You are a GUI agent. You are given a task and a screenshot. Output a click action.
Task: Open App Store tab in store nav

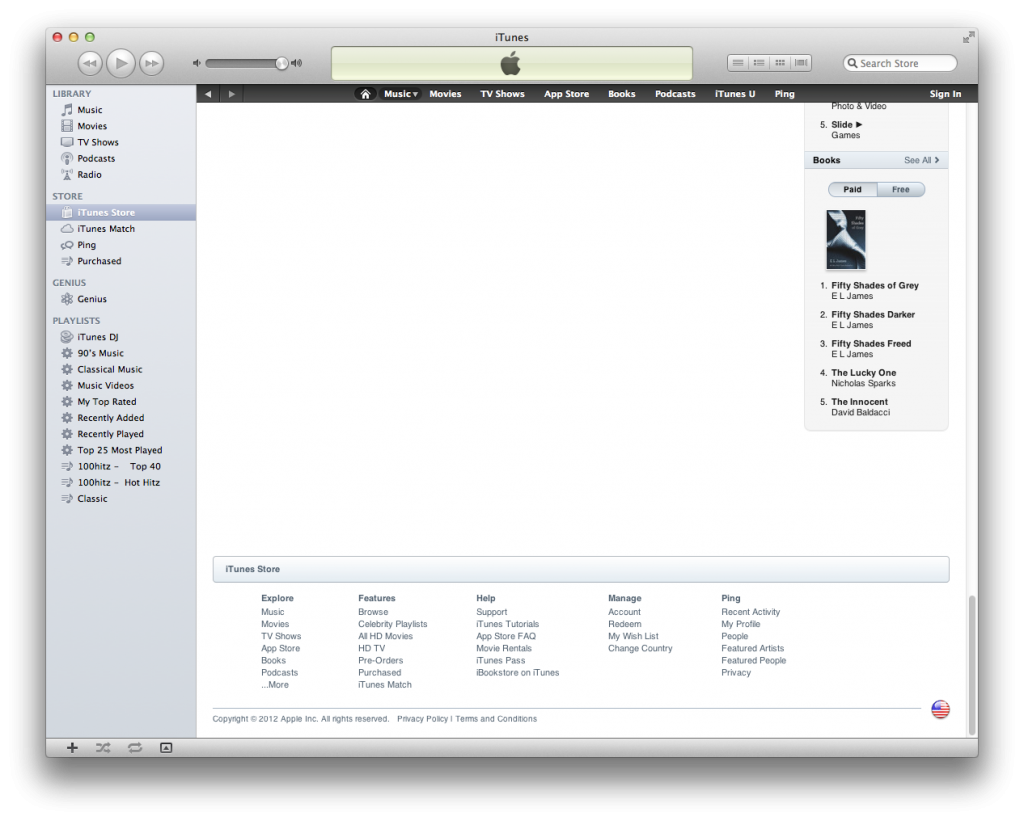tap(567, 94)
